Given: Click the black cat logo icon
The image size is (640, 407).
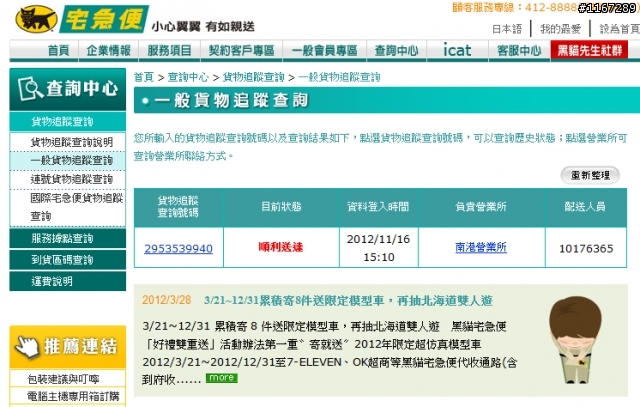Looking at the screenshot, I should (x=36, y=19).
